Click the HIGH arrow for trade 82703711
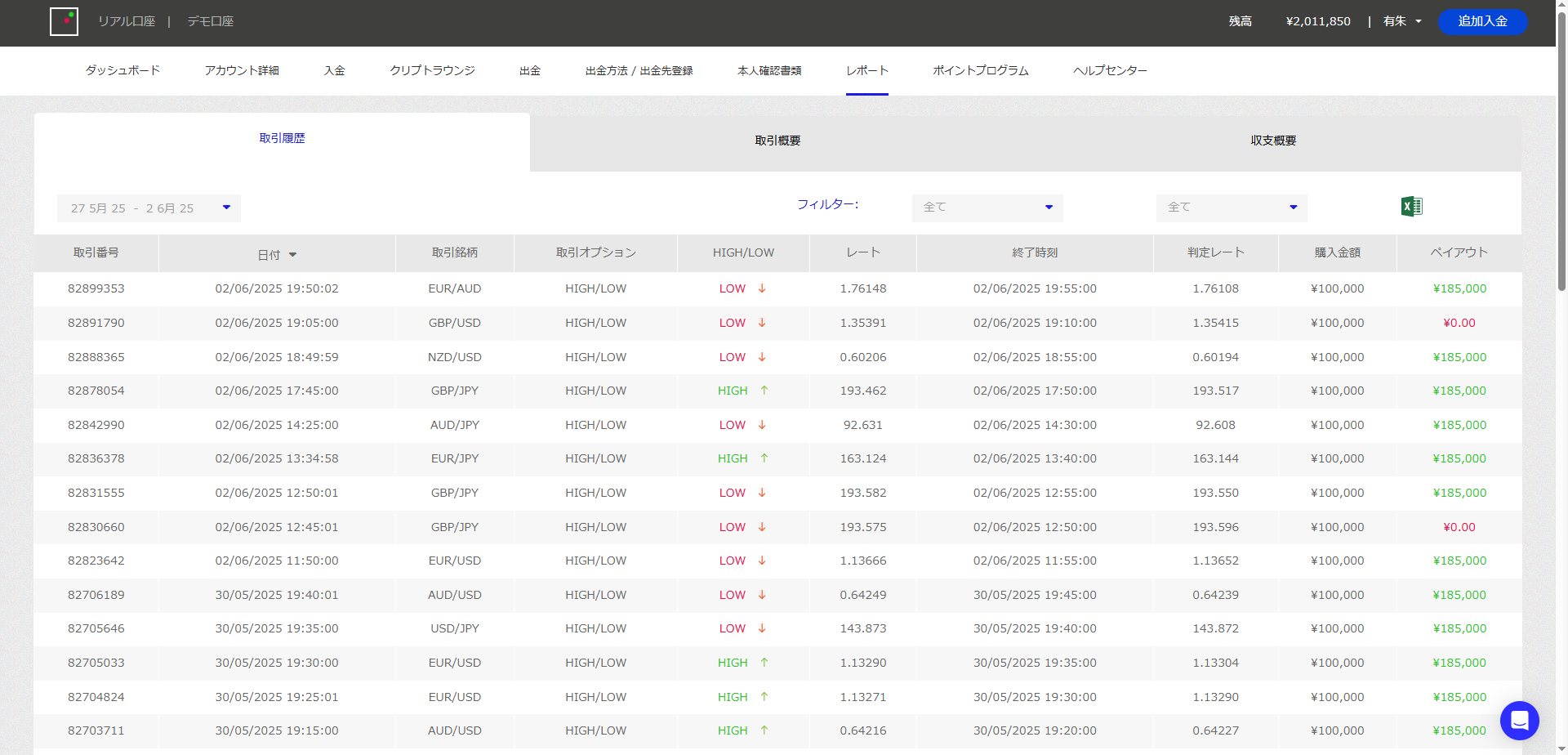 tap(764, 730)
